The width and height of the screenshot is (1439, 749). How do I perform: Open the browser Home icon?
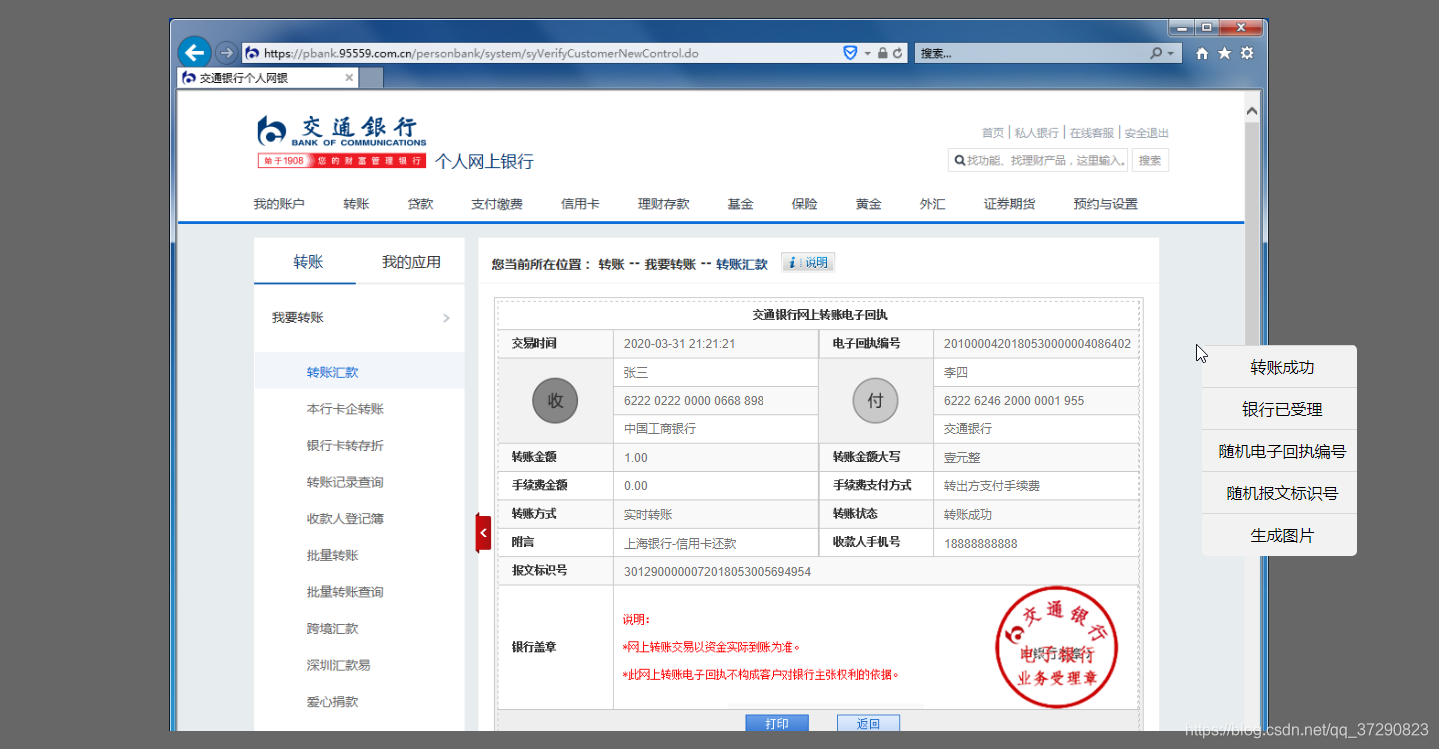pos(1202,53)
